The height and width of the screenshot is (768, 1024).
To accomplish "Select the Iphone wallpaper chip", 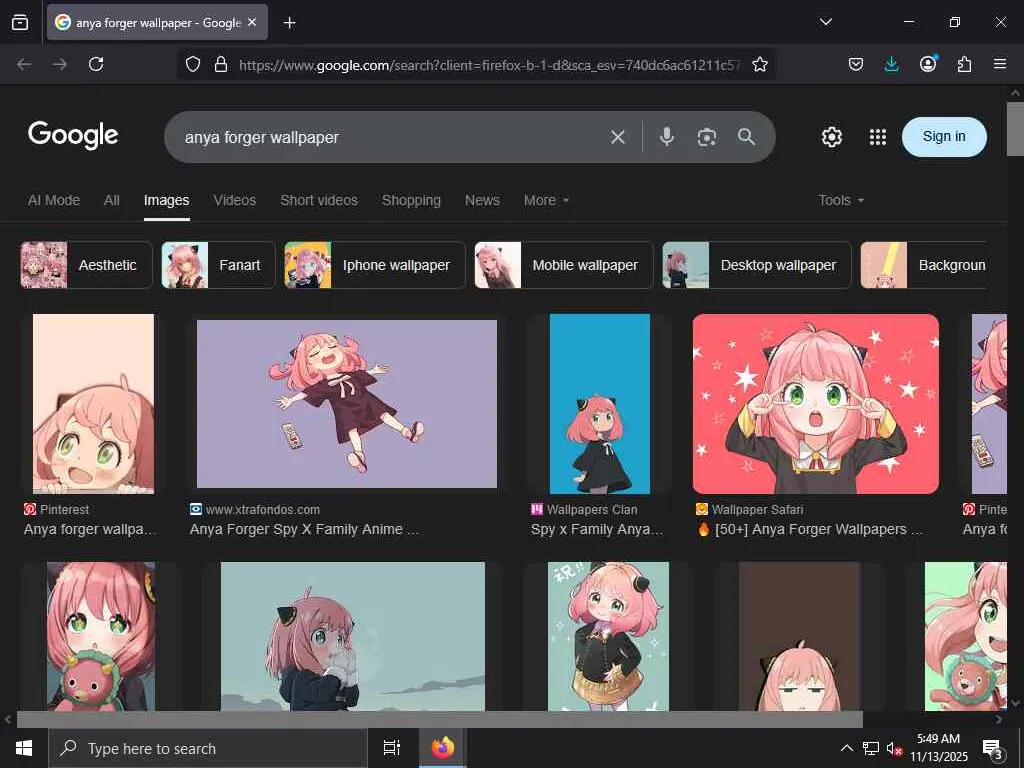I will click(x=375, y=265).
